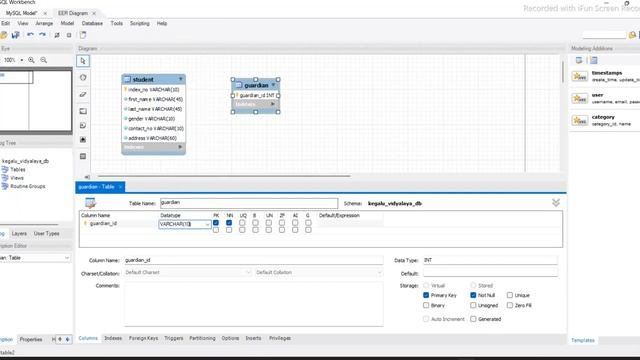Screen dimensions: 640x360
Task: Click the timestamps template icon
Action: pyautogui.click(x=580, y=76)
